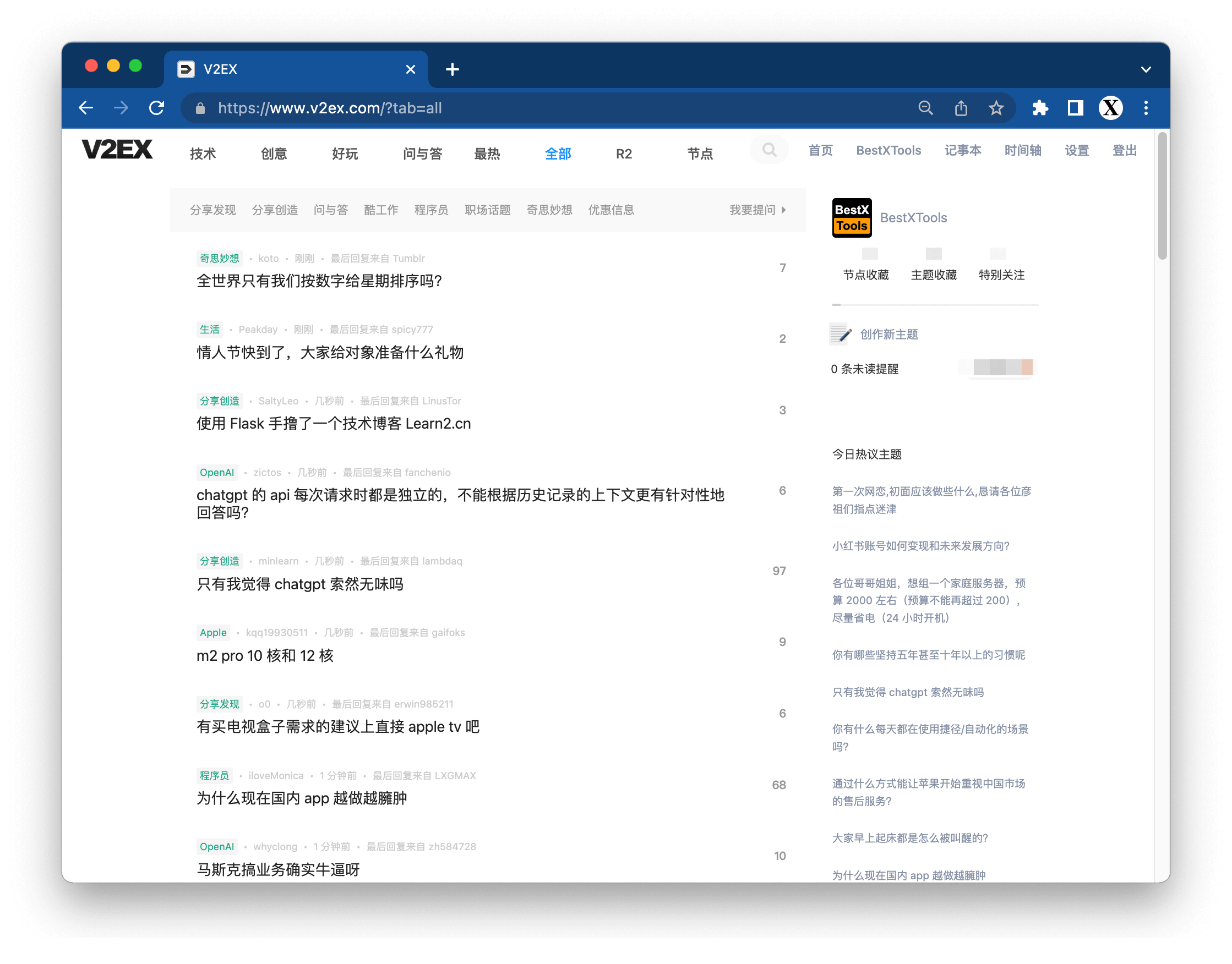The height and width of the screenshot is (964, 1232).
Task: Click reply count 97
Action: coord(778,571)
